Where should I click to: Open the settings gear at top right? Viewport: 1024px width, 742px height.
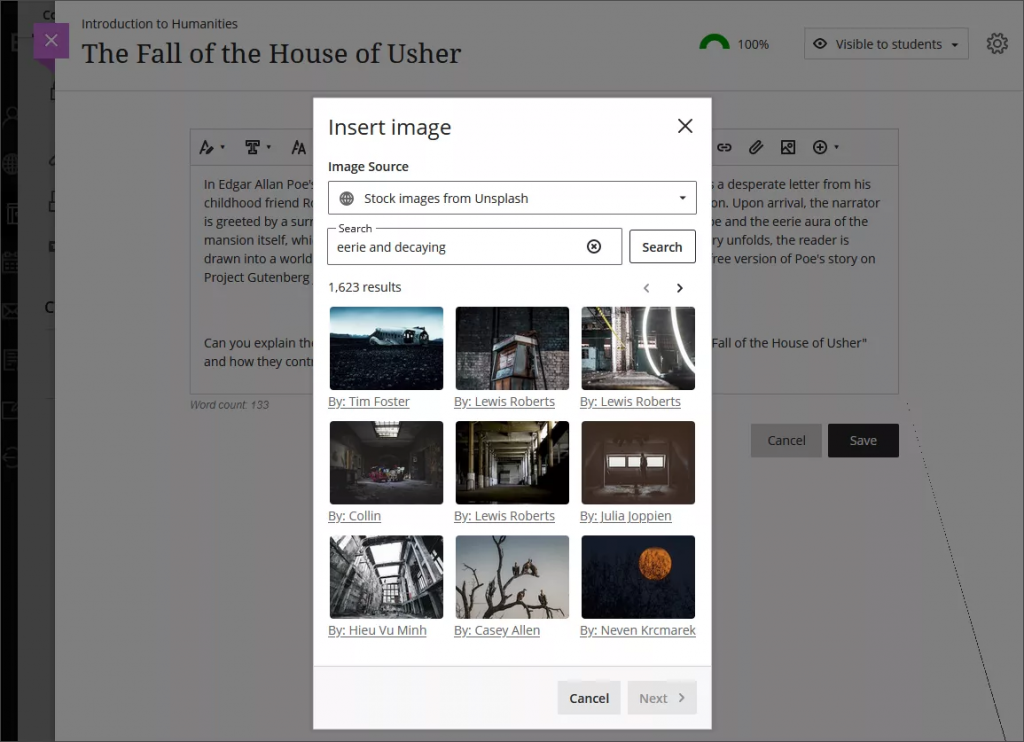pyautogui.click(x=997, y=44)
